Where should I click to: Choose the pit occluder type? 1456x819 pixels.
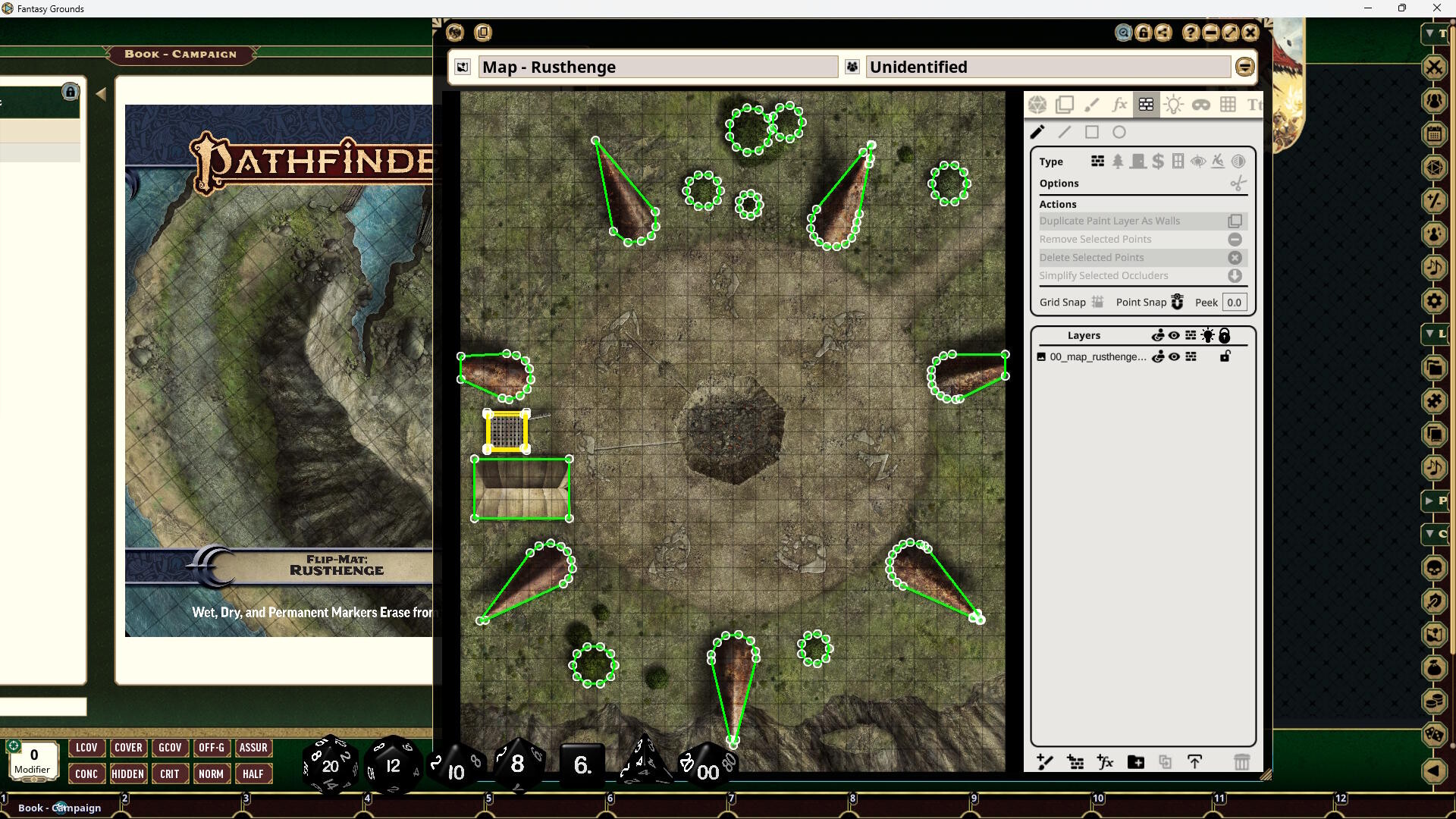tap(1218, 161)
